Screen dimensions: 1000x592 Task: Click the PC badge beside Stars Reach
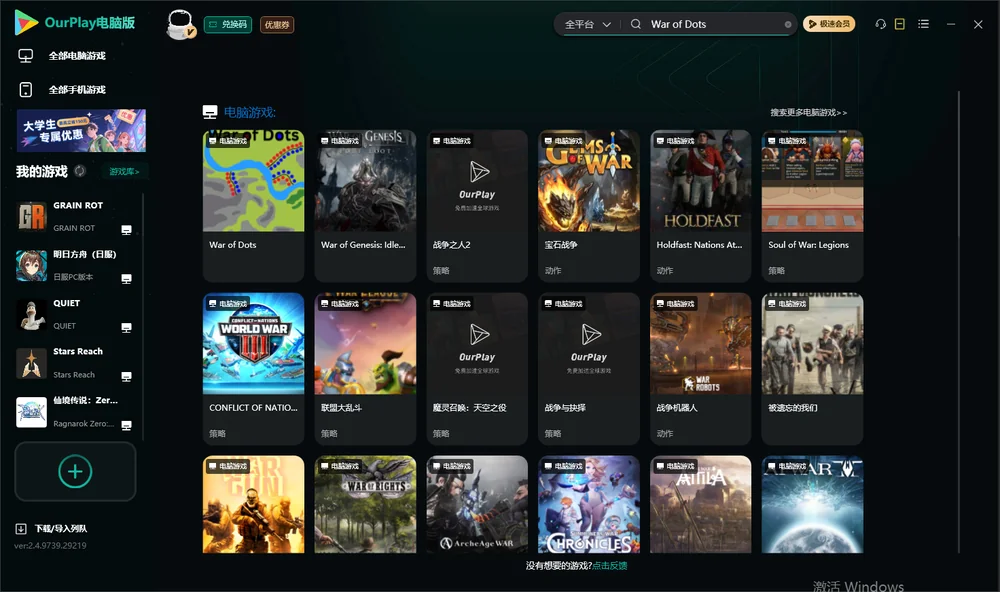click(x=126, y=376)
